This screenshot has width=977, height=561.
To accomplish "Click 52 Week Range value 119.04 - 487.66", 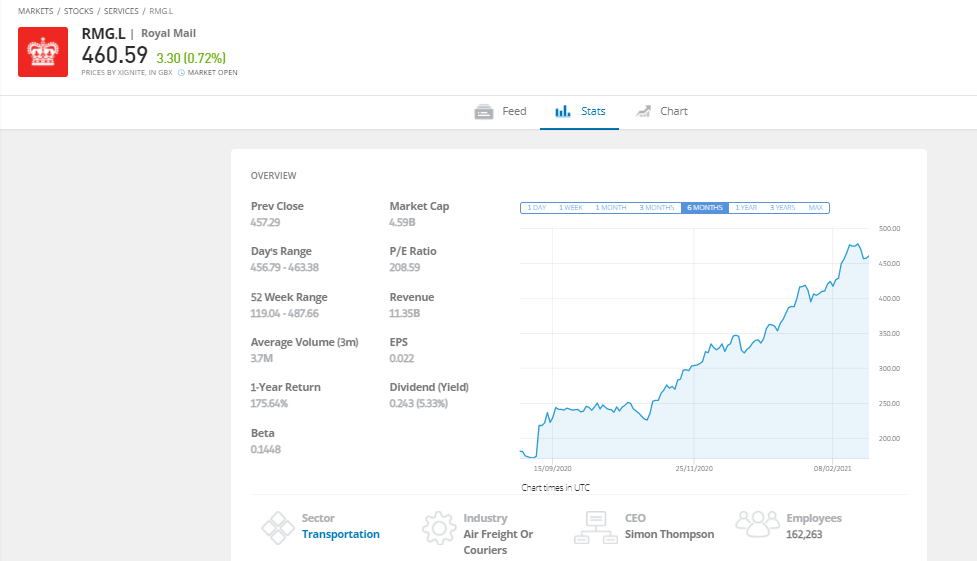I will coord(285,314).
